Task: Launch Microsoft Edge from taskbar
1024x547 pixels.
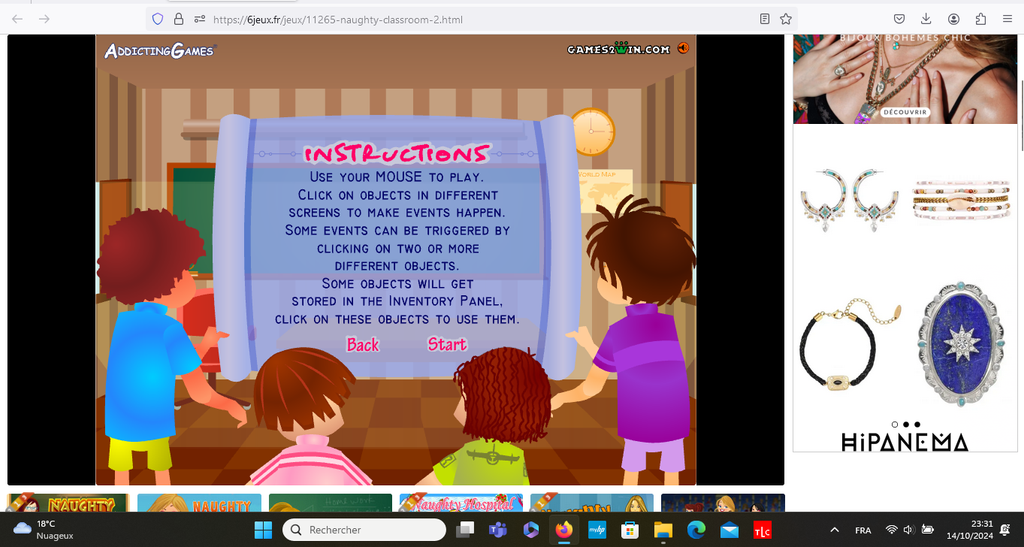Action: 696,529
